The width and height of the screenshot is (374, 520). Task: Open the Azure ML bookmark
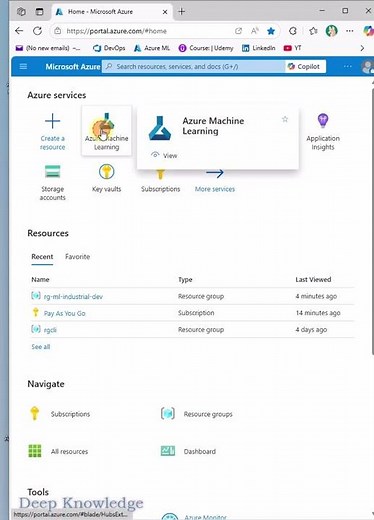152,48
